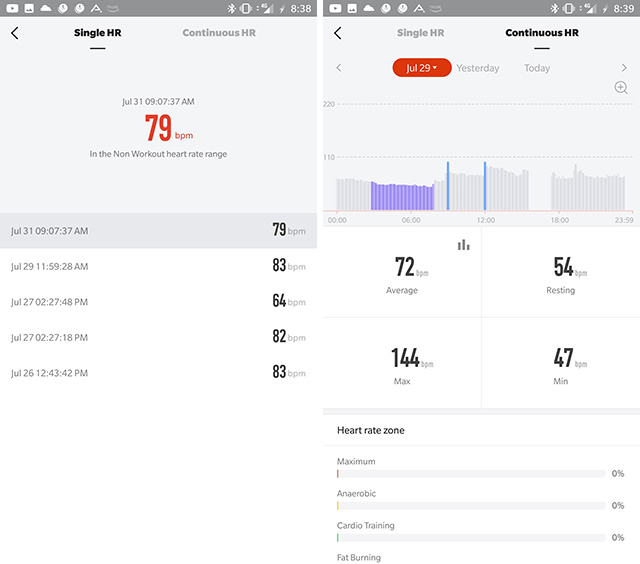
Task: Tap the 8:39 clock in right status bar
Action: [624, 8]
